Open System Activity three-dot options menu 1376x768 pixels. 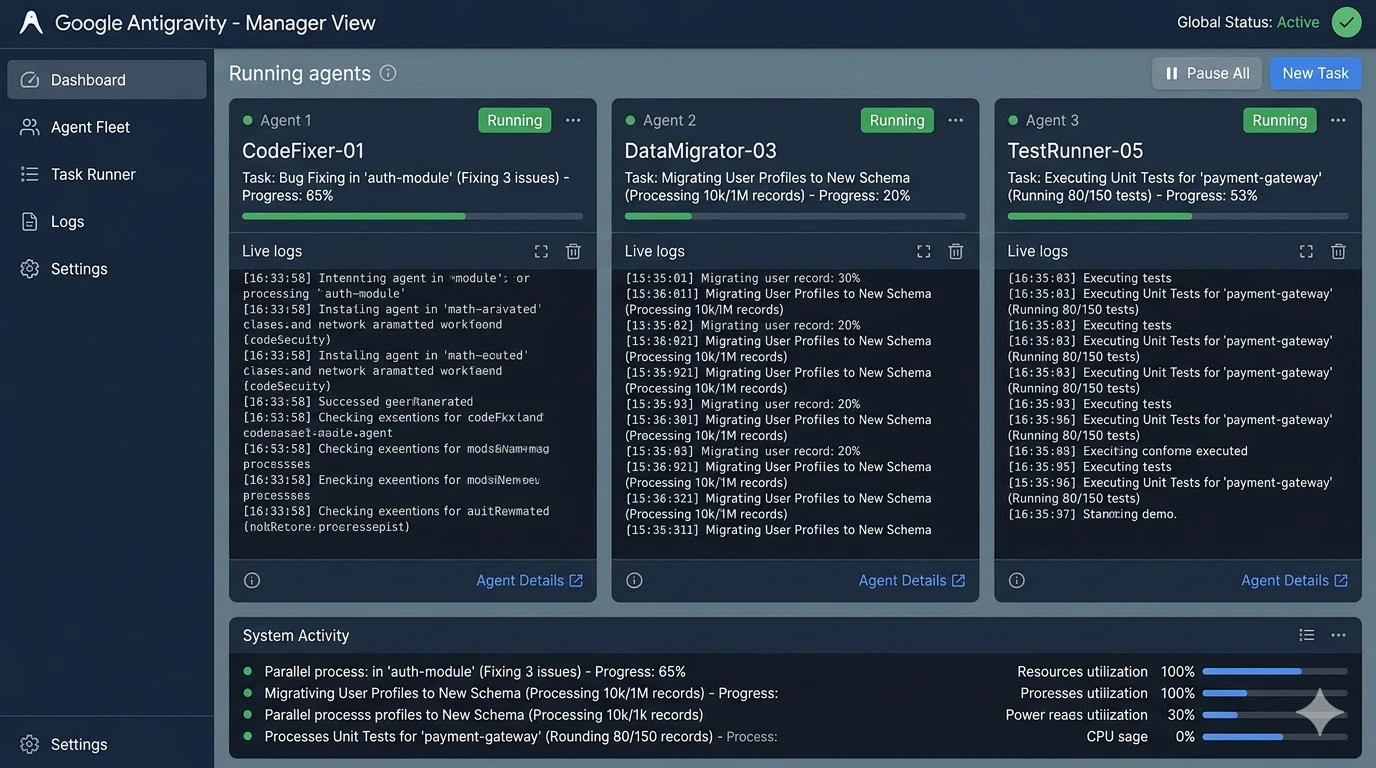click(1338, 635)
